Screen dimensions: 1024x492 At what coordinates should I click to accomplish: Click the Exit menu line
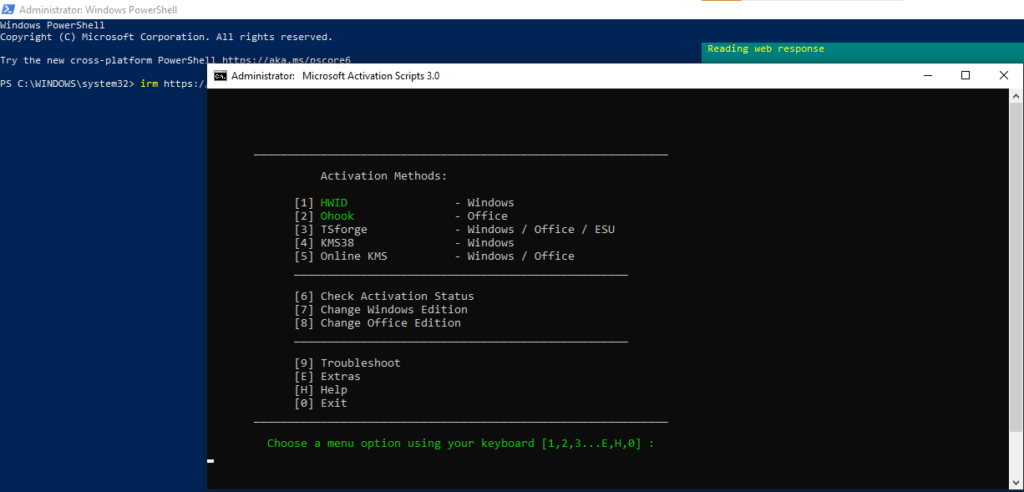(x=321, y=403)
